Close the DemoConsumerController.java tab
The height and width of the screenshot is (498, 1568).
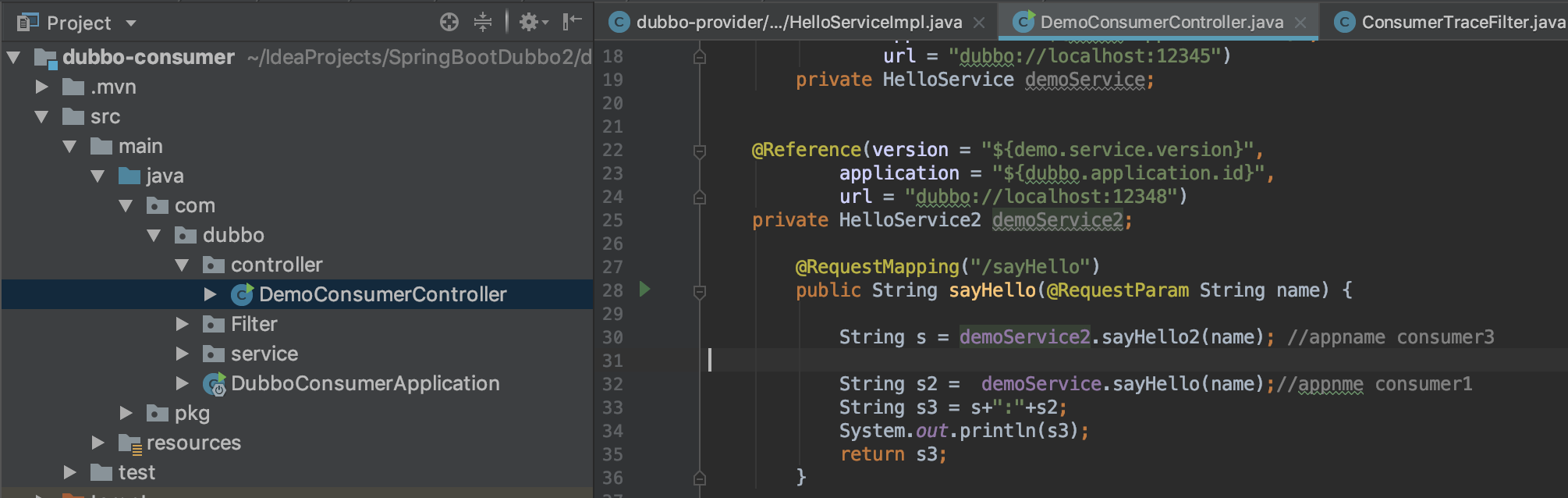(x=1300, y=23)
